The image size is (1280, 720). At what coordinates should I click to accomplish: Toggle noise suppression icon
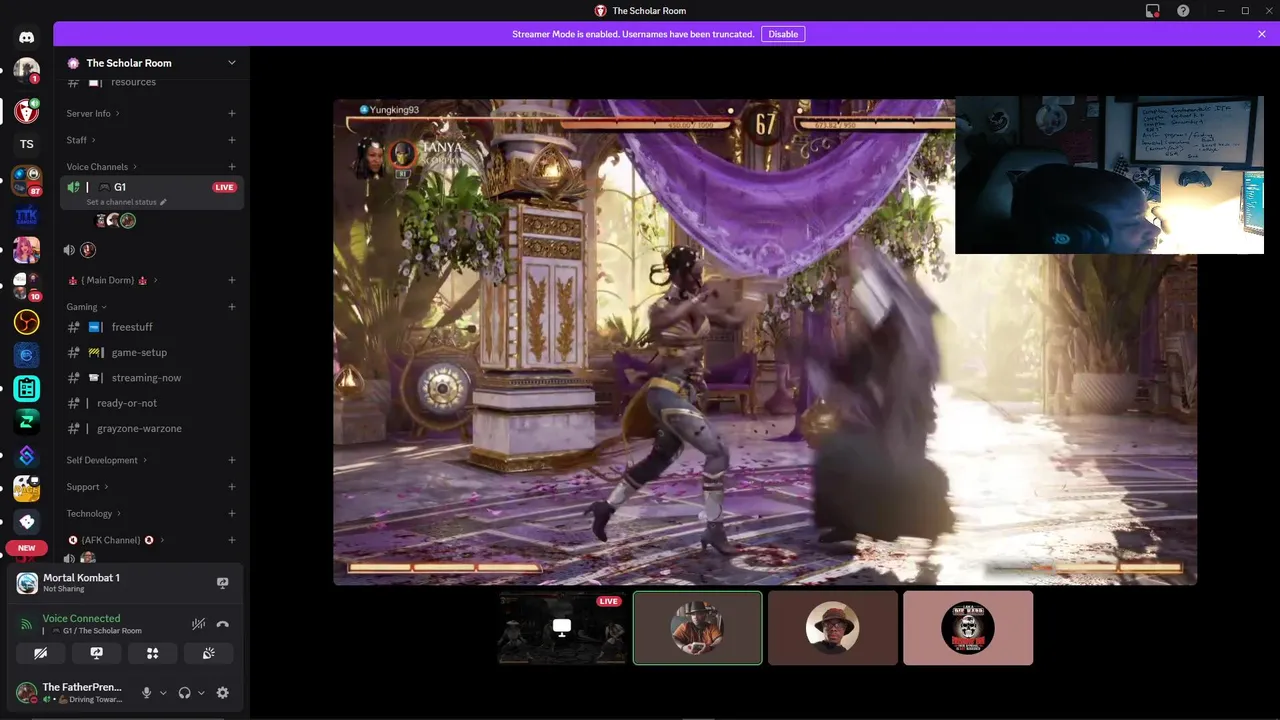pos(199,624)
